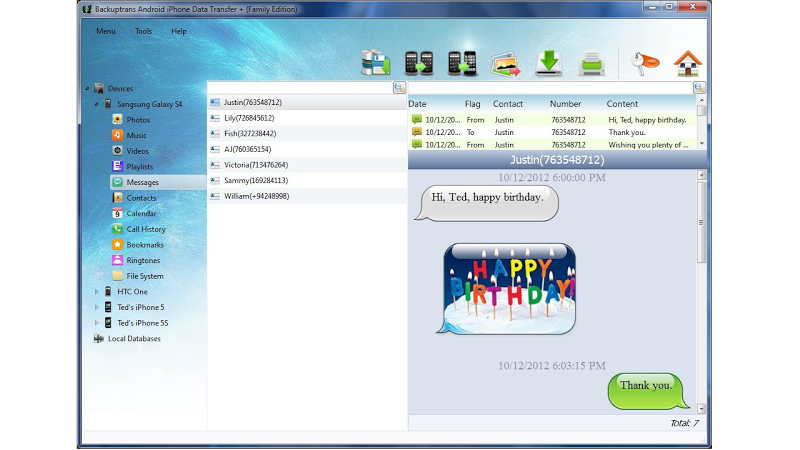
Task: Select contact Lily(726845612)
Action: click(307, 118)
